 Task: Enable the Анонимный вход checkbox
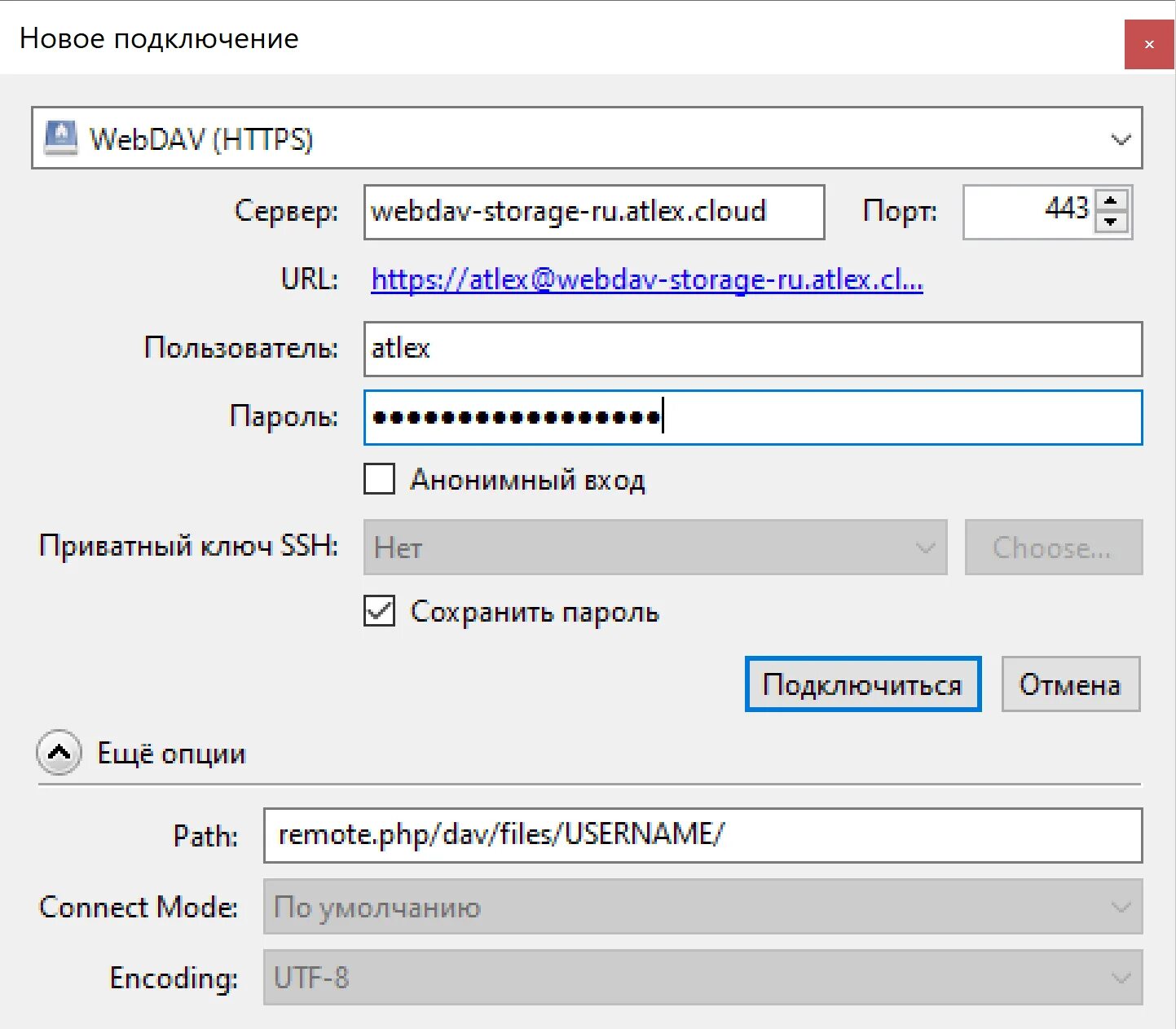point(380,480)
